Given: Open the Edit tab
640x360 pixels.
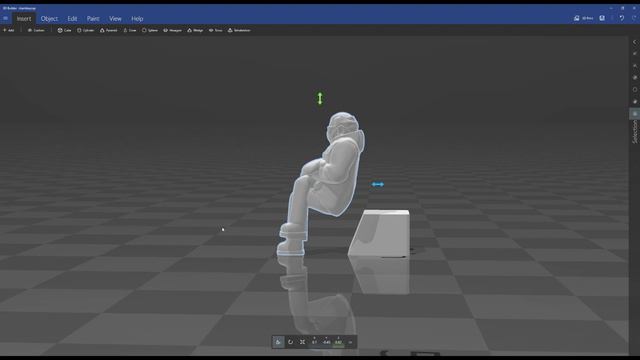Looking at the screenshot, I should (72, 18).
